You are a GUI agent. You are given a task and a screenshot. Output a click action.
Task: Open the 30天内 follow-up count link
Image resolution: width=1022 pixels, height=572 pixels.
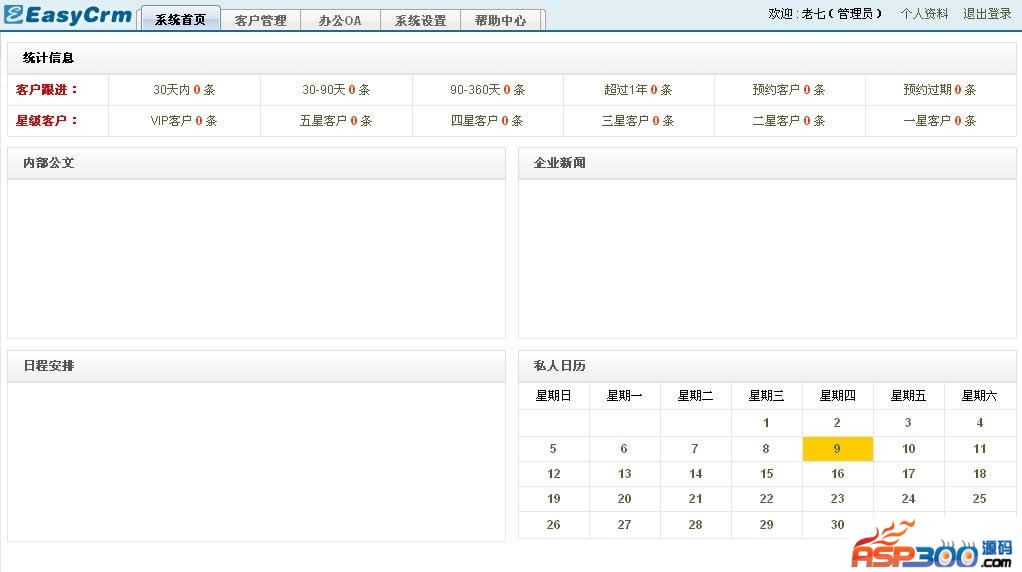pyautogui.click(x=184, y=90)
